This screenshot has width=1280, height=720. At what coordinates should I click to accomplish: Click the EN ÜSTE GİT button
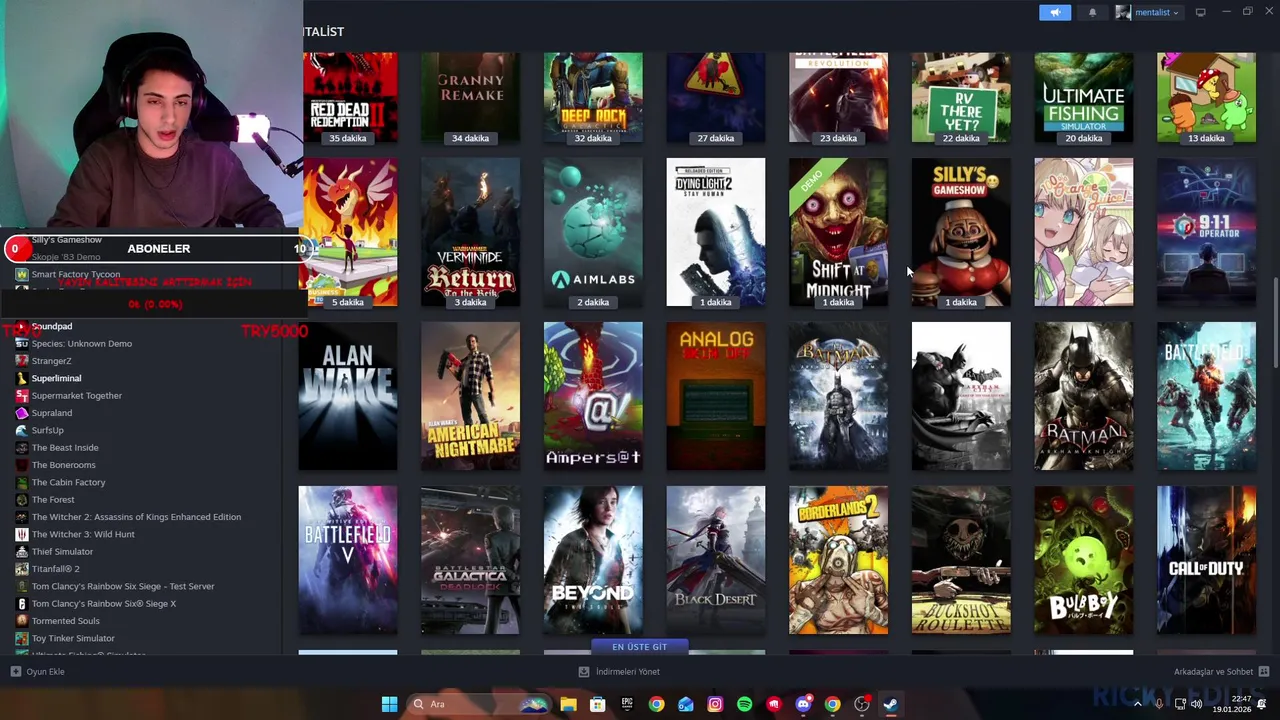pos(640,647)
